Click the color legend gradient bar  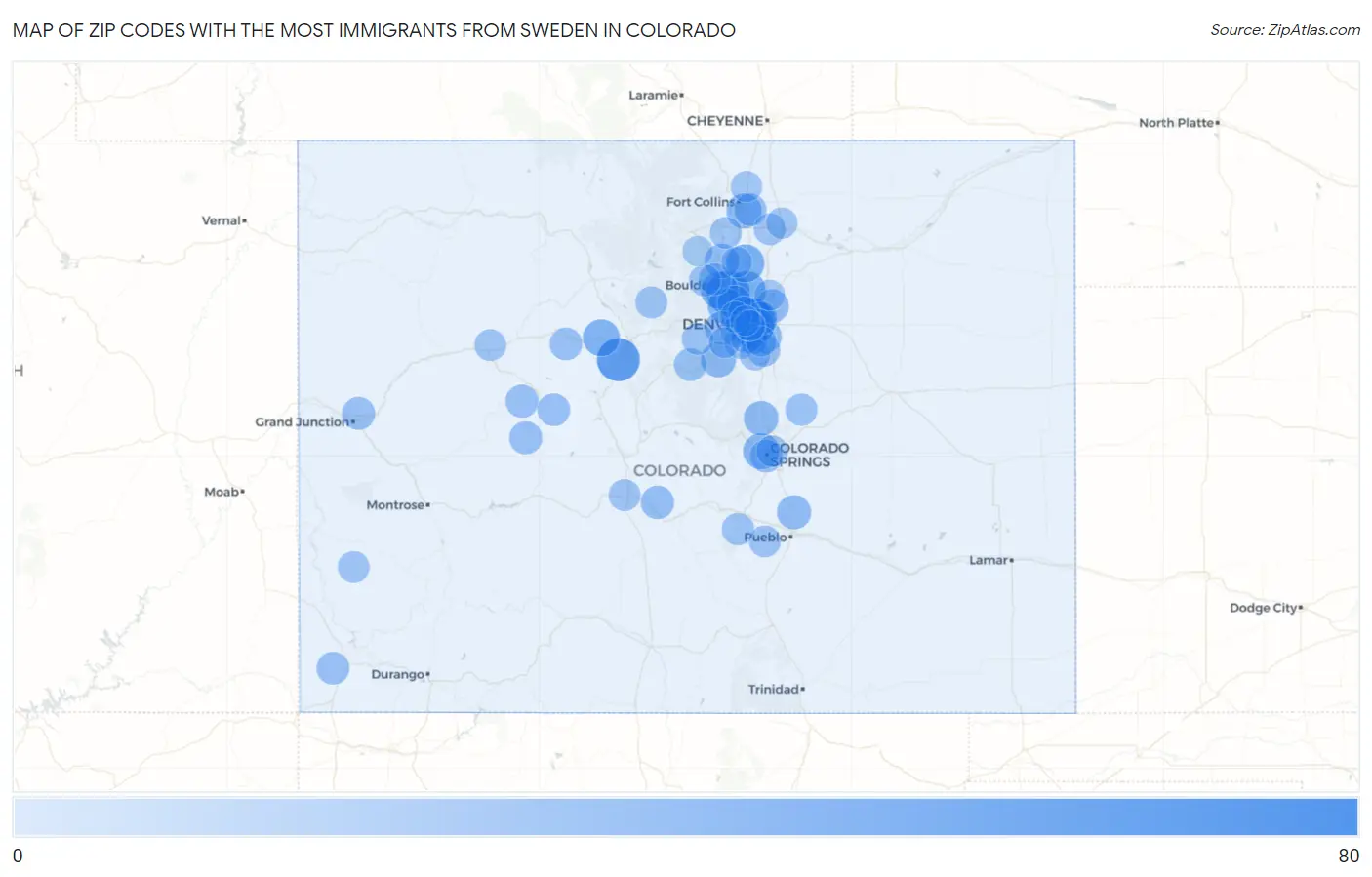point(685,817)
